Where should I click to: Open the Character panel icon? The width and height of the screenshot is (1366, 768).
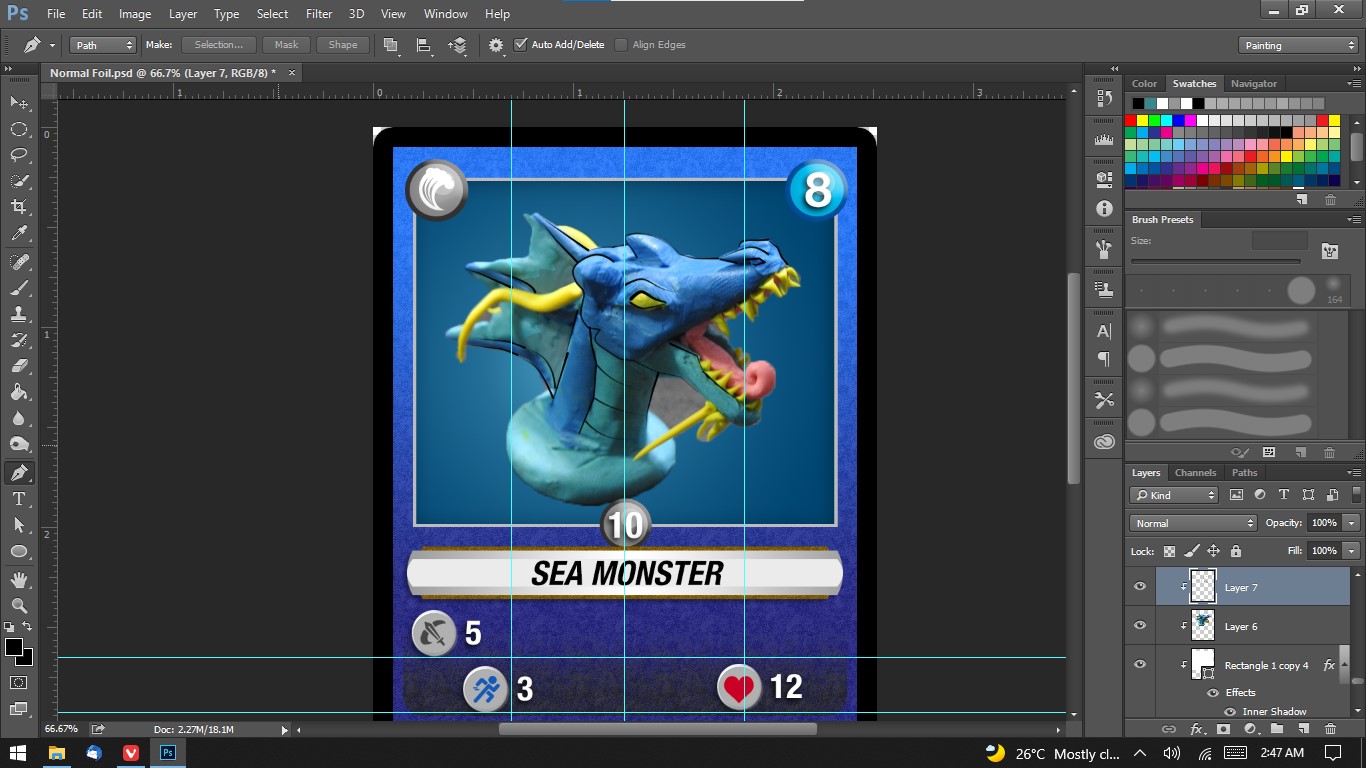tap(1104, 331)
